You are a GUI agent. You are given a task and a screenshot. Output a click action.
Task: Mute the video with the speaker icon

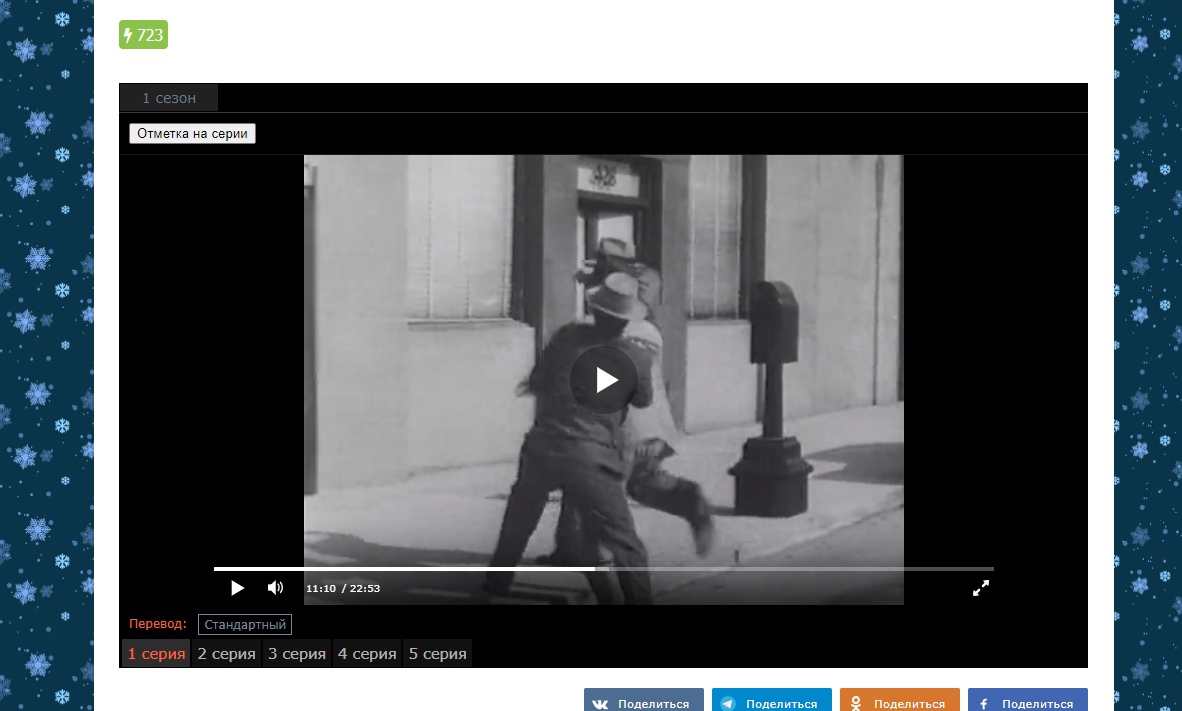click(275, 587)
